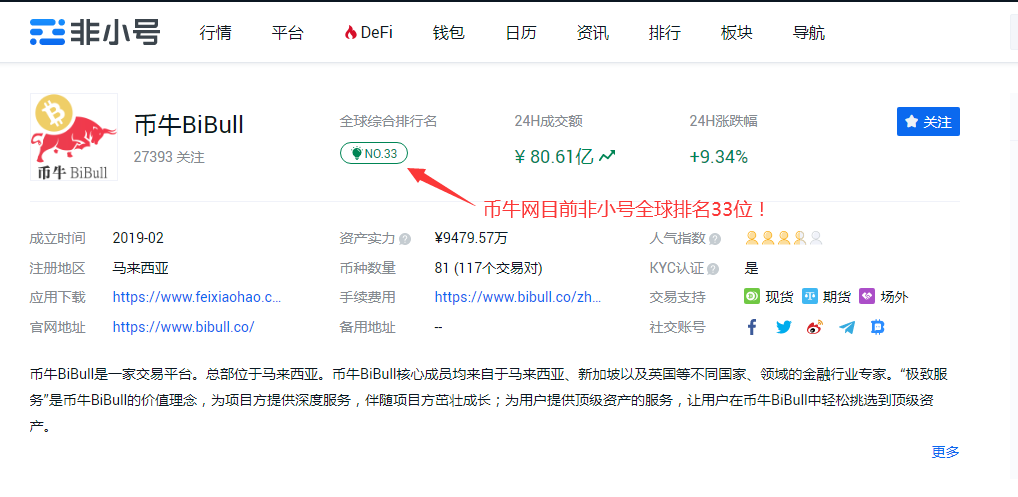Image resolution: width=1018 pixels, height=497 pixels.
Task: Click the help icon next to 人气指数
Action: [x=715, y=239]
